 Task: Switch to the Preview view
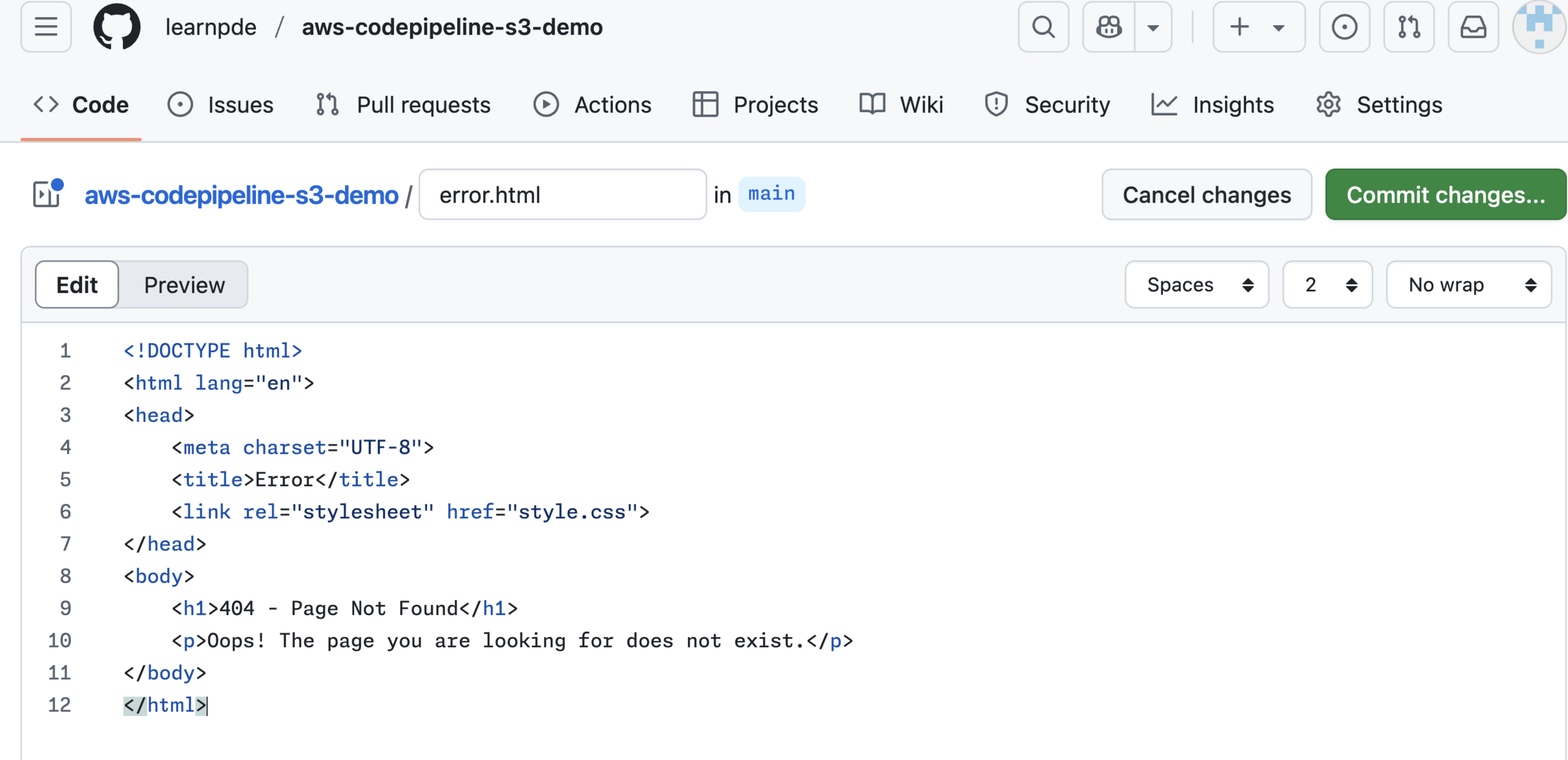click(184, 285)
